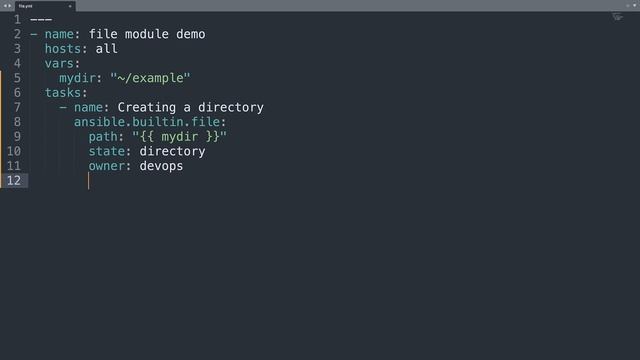Viewport: 640px width, 360px height.
Task: Click the 'hosts' key on line 3
Action: pos(63,49)
